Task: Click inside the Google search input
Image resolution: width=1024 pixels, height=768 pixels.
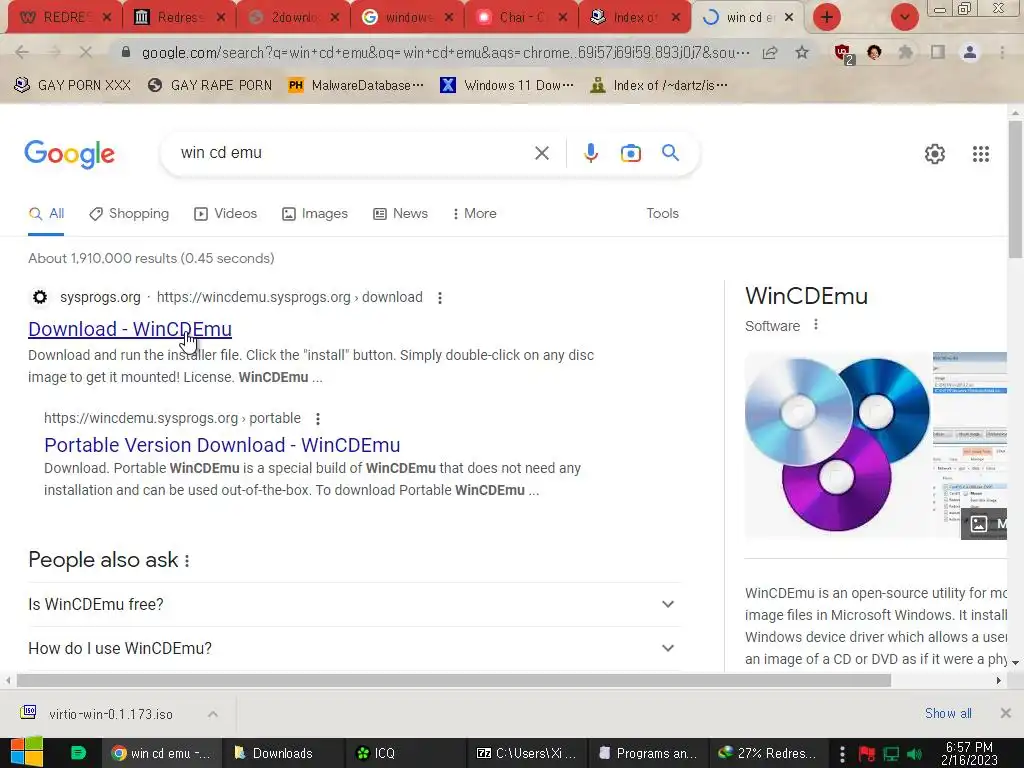Action: click(x=353, y=153)
